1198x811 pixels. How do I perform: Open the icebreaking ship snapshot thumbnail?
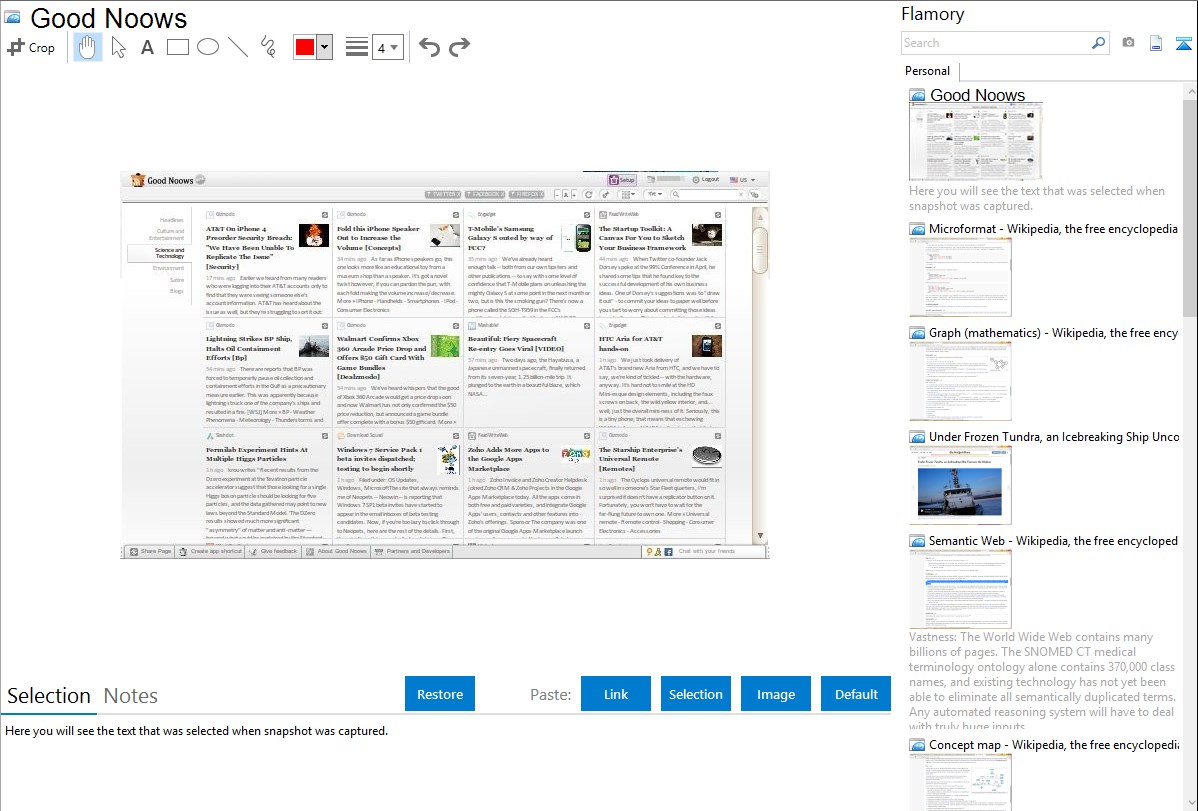coord(960,485)
